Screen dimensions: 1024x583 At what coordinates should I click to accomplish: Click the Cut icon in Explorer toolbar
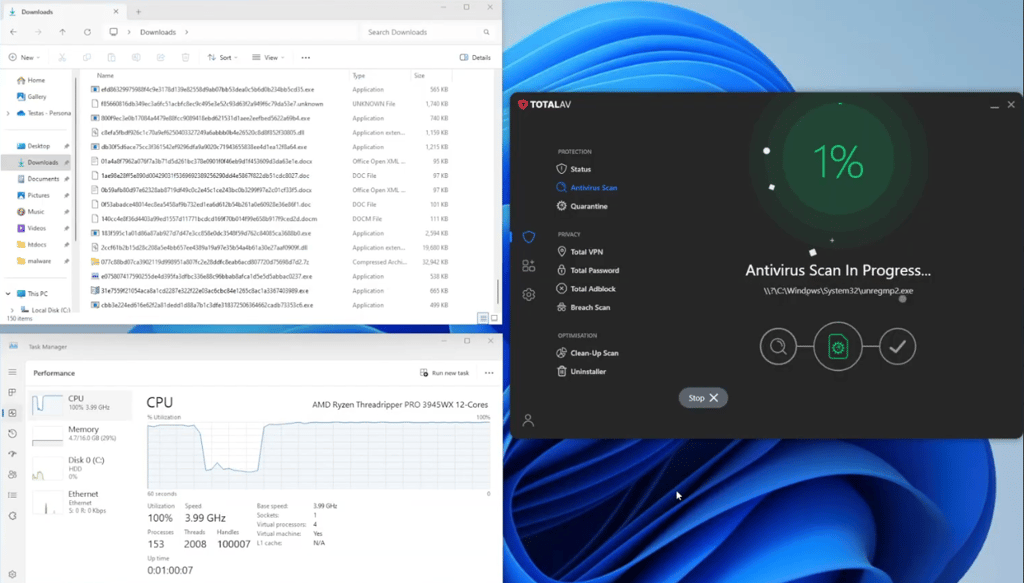[62, 57]
